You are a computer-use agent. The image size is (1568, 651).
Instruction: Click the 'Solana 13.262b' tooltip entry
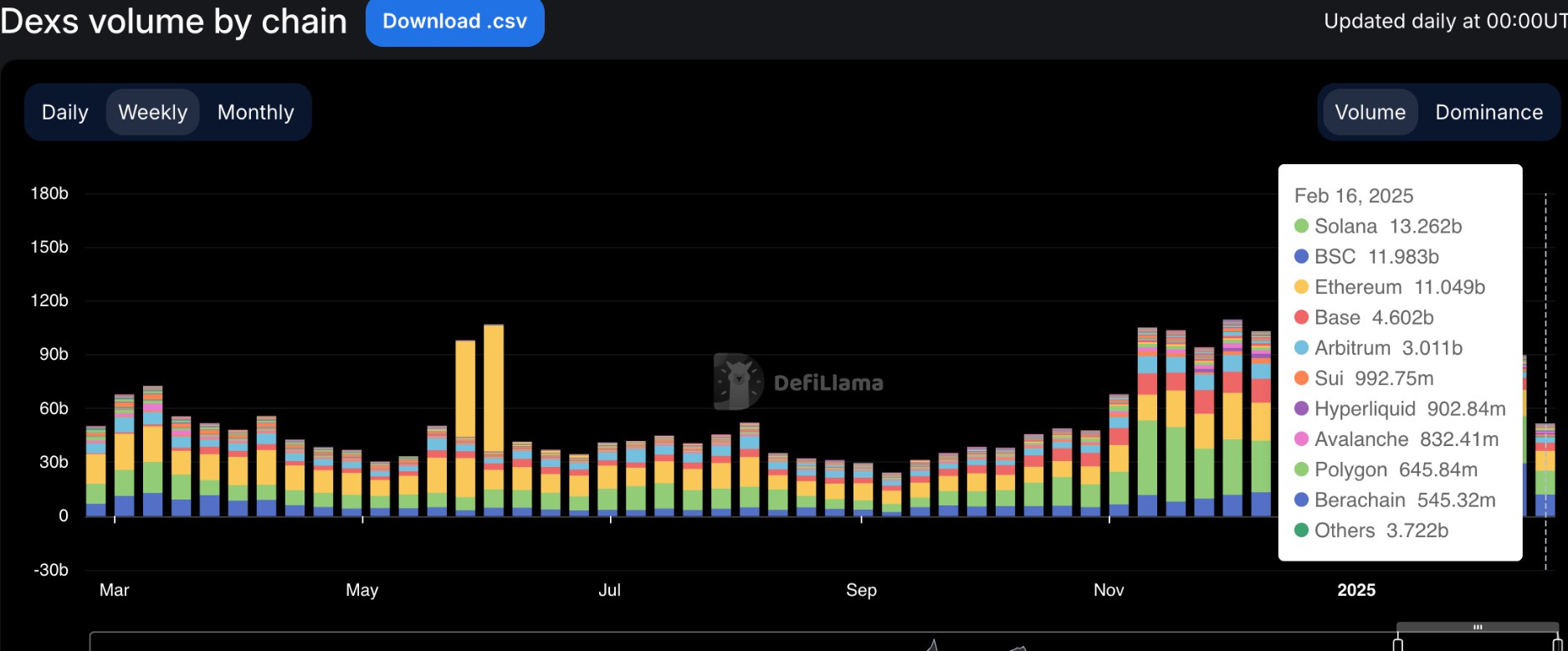pyautogui.click(x=1378, y=226)
